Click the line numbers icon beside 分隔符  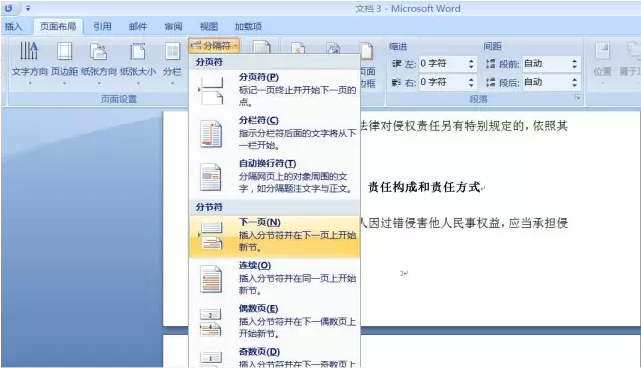pos(262,47)
